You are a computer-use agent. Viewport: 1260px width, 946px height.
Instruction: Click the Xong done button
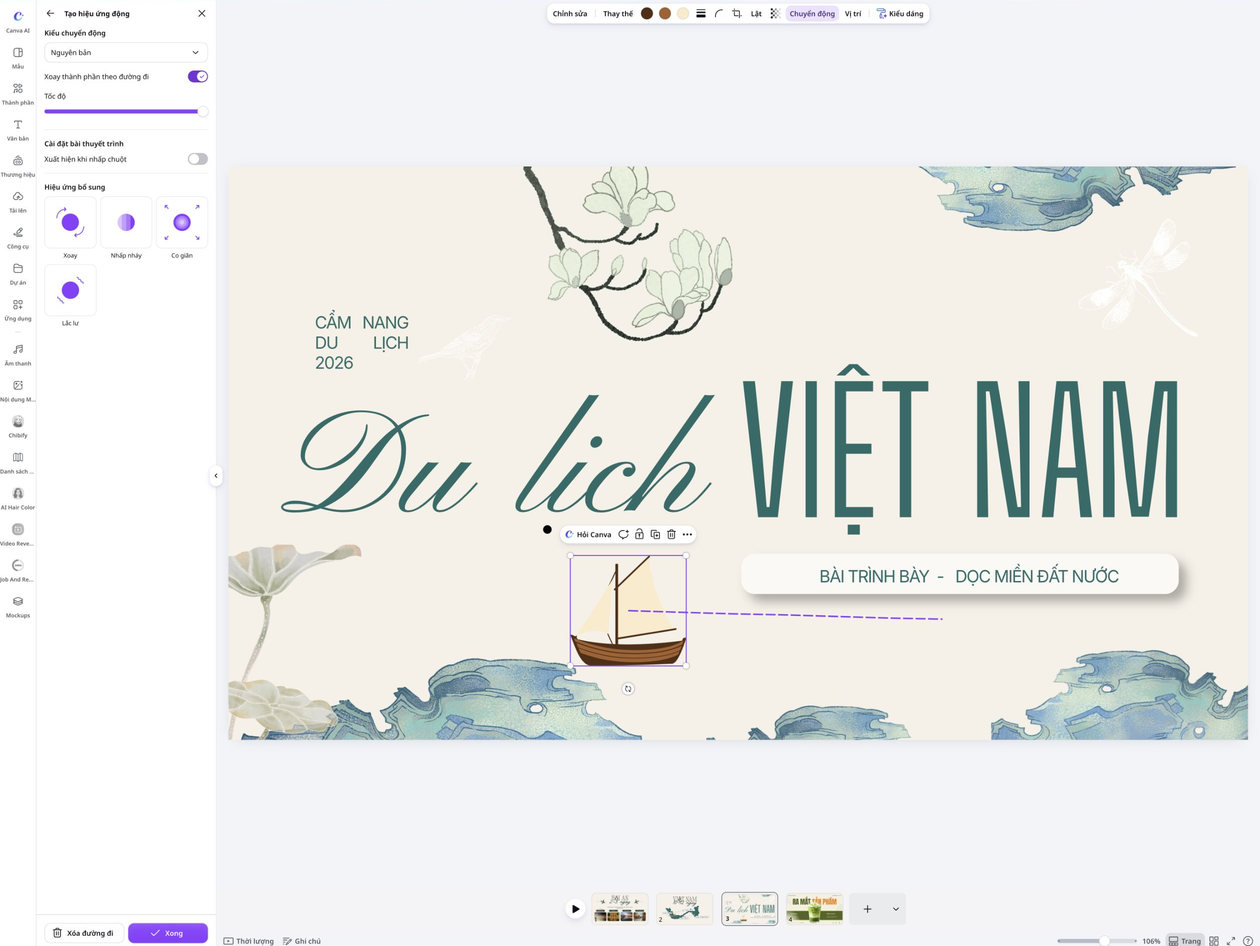pyautogui.click(x=168, y=933)
